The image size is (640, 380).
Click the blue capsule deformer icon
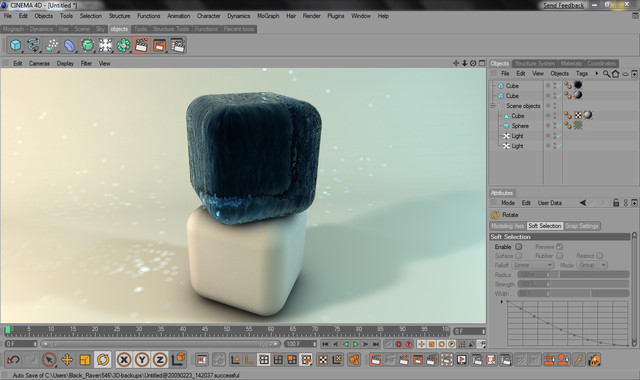(x=69, y=45)
